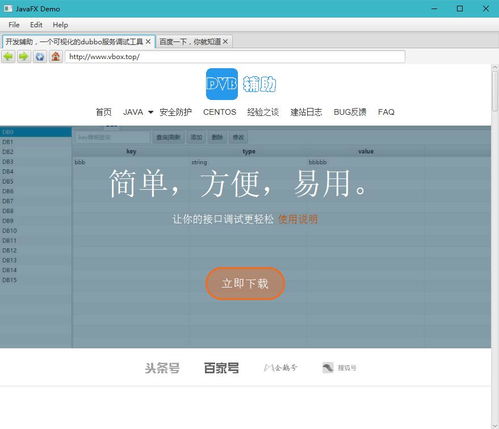Click the JavaFX Demo window icon

(x=7, y=8)
